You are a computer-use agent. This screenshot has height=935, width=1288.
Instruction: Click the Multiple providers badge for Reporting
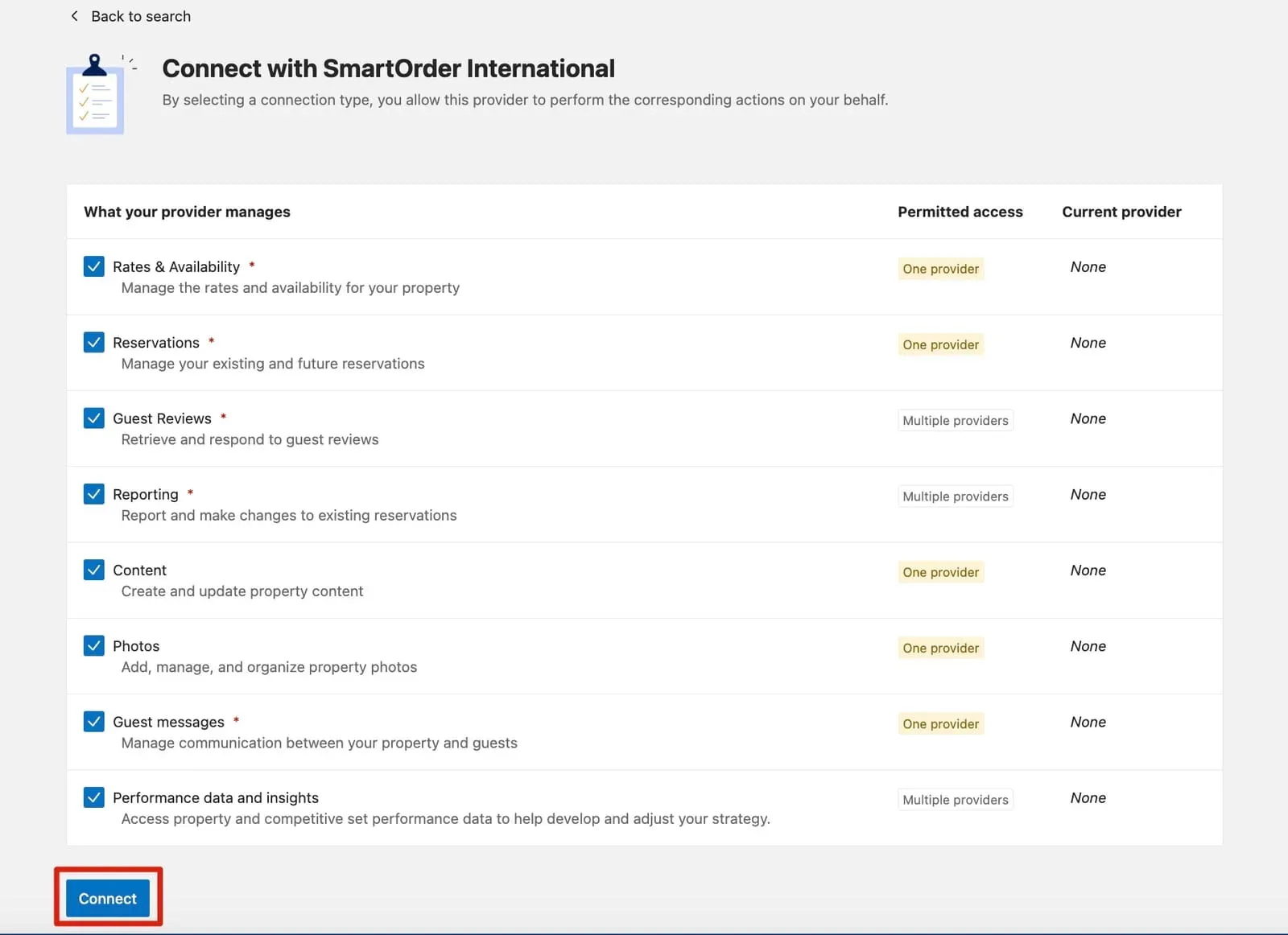pyautogui.click(x=955, y=496)
